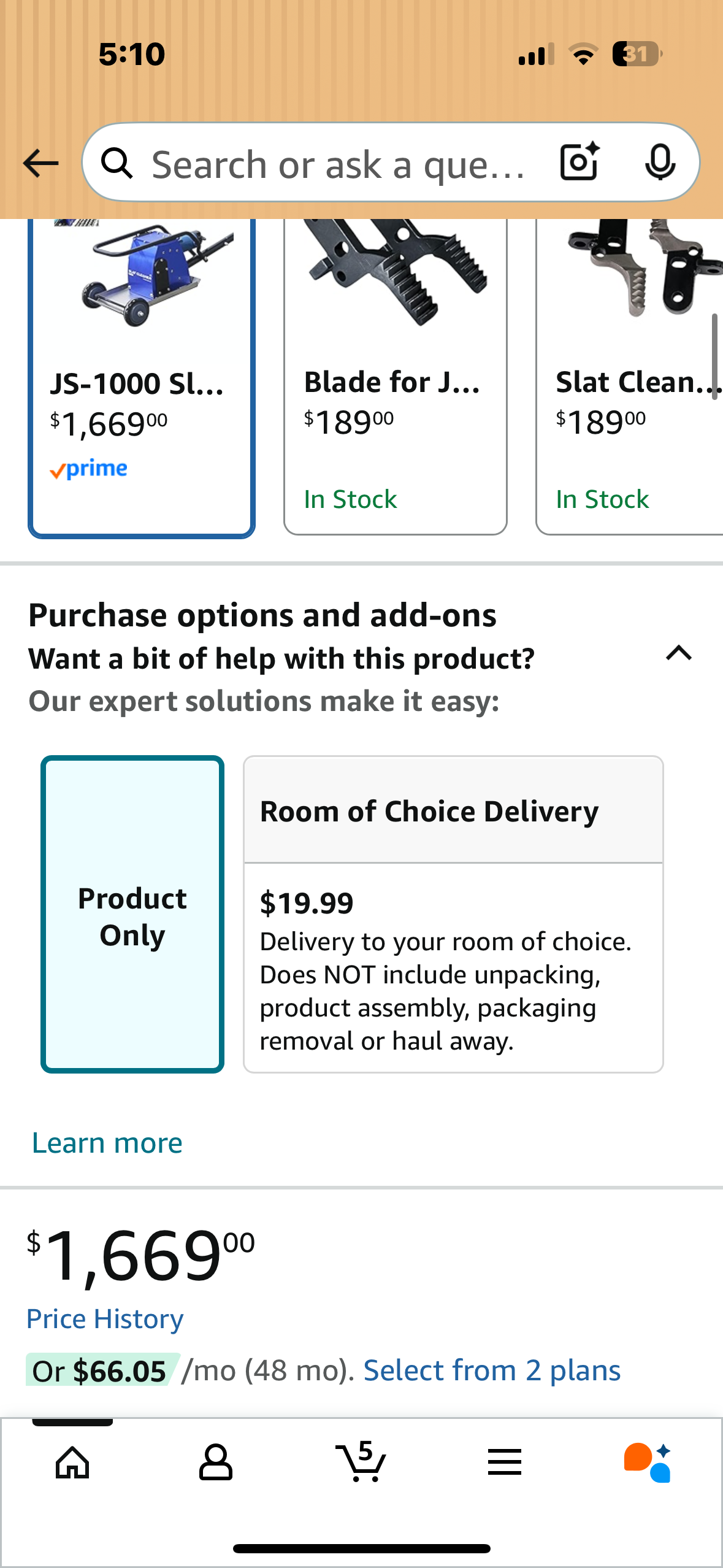The width and height of the screenshot is (723, 1568).
Task: Open the Home tab icon
Action: (72, 1462)
